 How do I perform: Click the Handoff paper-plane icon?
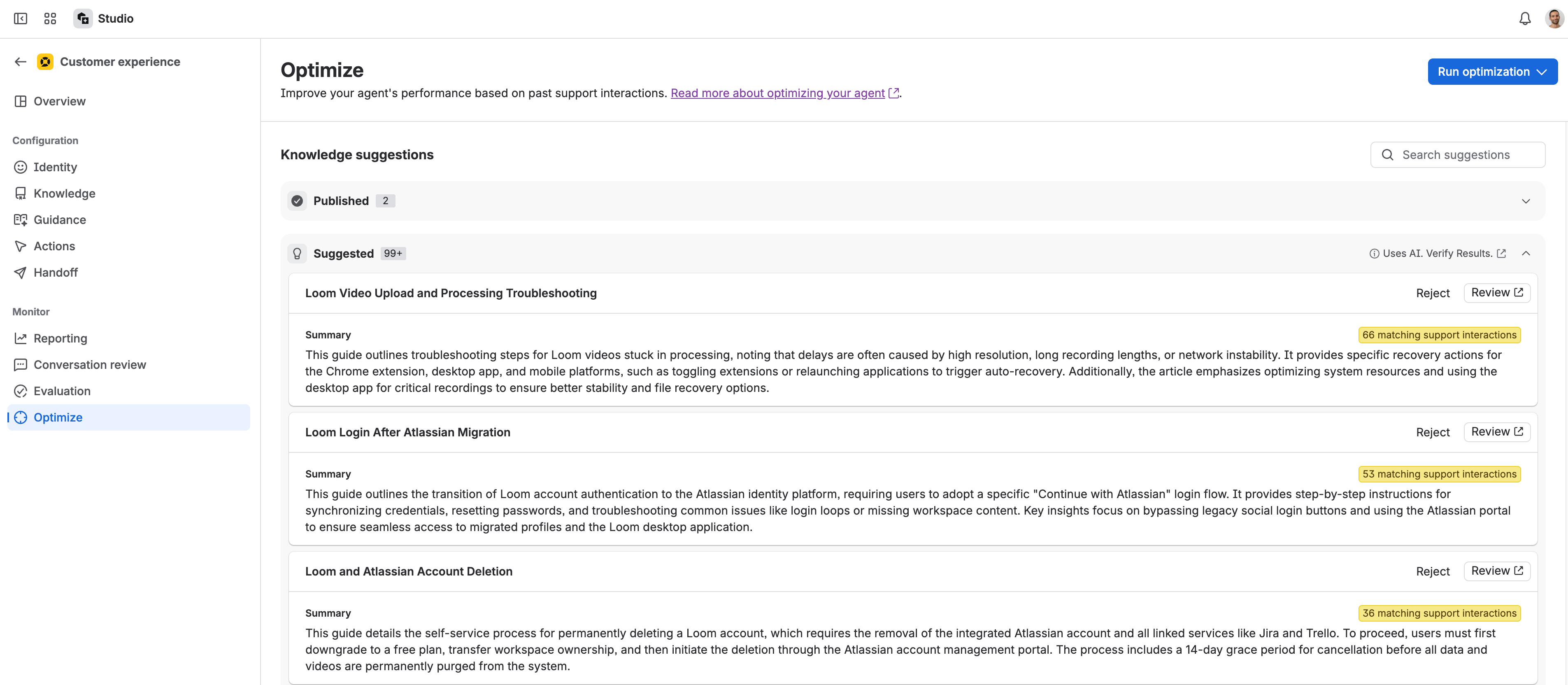(21, 272)
